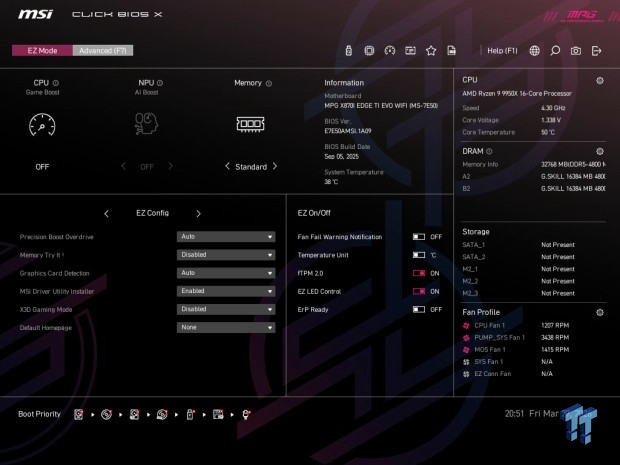Screen dimensions: 620x465
Task: Select first hard disk boot priority icon
Action: tap(79, 414)
